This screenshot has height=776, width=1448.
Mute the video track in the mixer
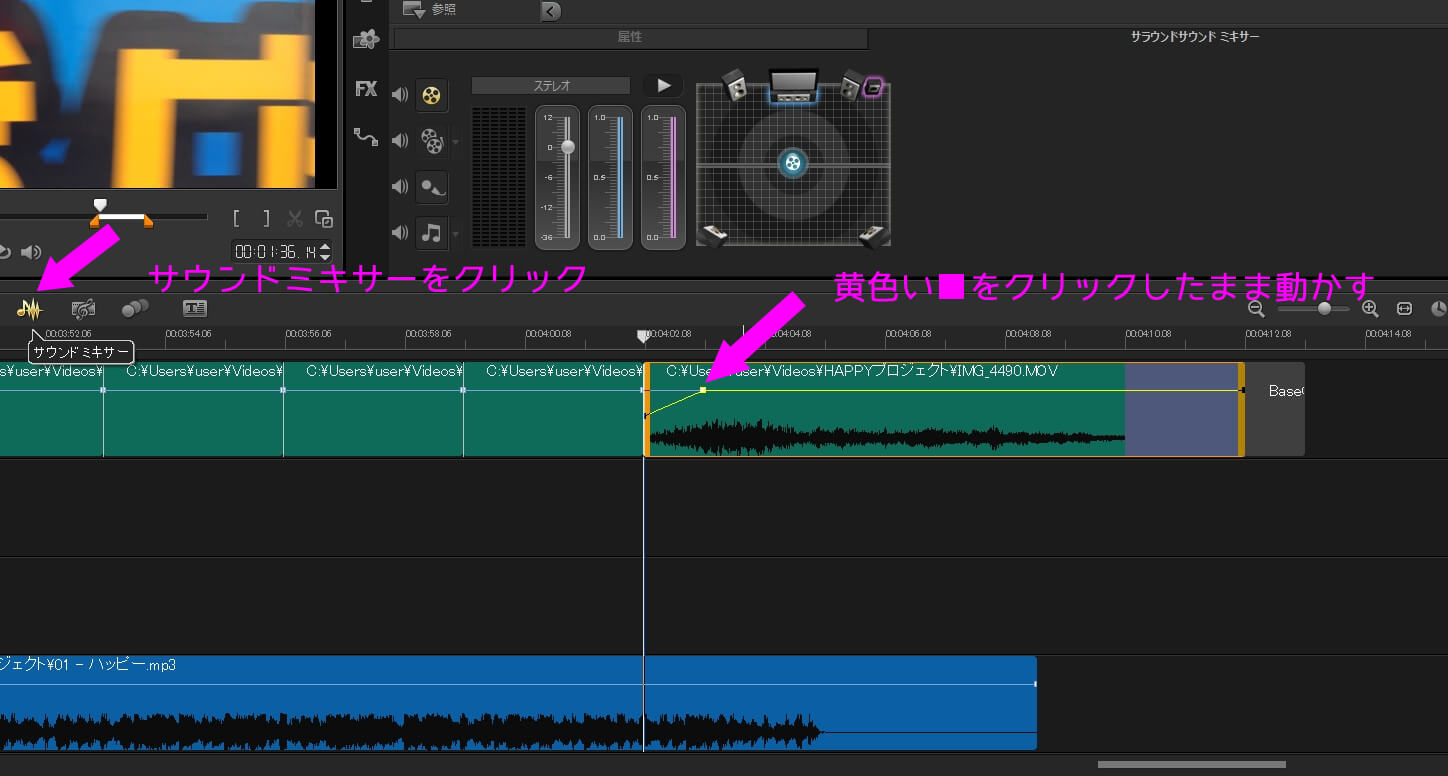click(x=400, y=96)
